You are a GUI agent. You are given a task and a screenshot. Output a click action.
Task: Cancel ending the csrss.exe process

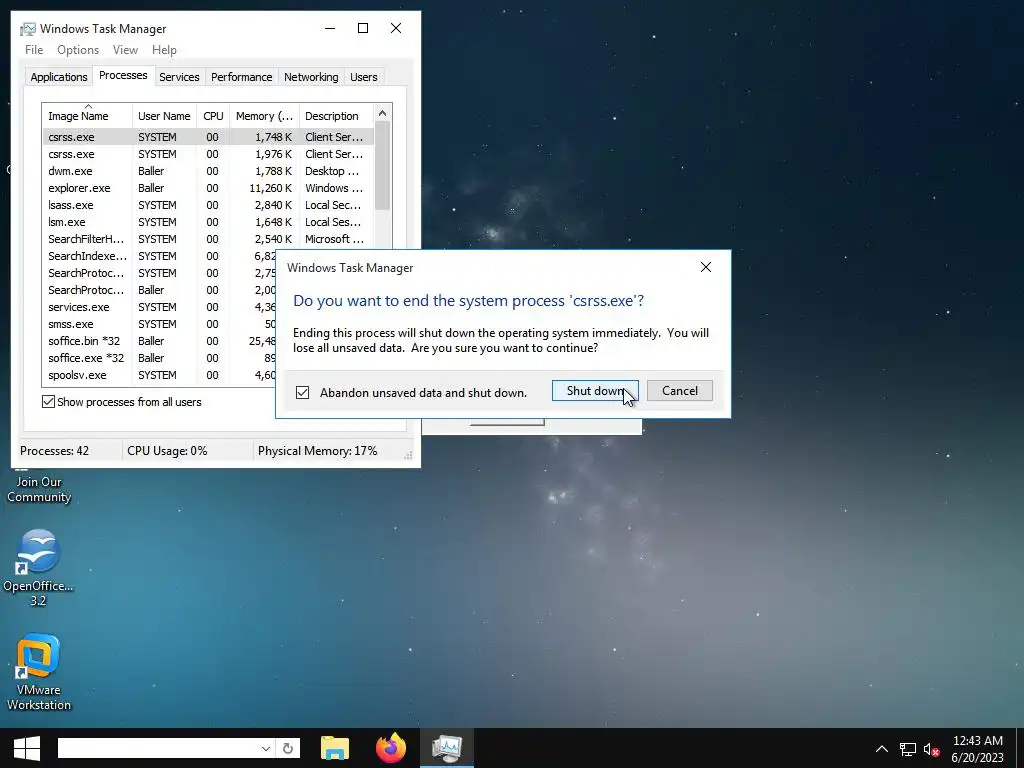(x=679, y=391)
